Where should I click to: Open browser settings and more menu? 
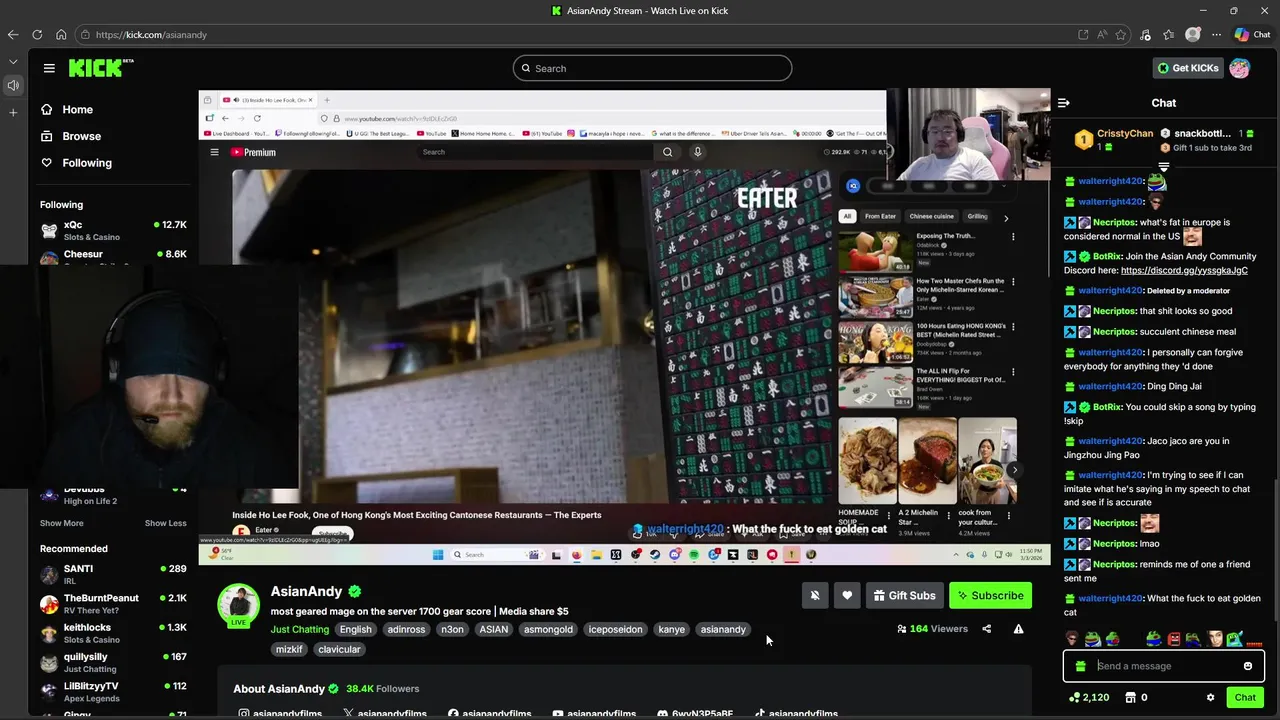click(1216, 35)
